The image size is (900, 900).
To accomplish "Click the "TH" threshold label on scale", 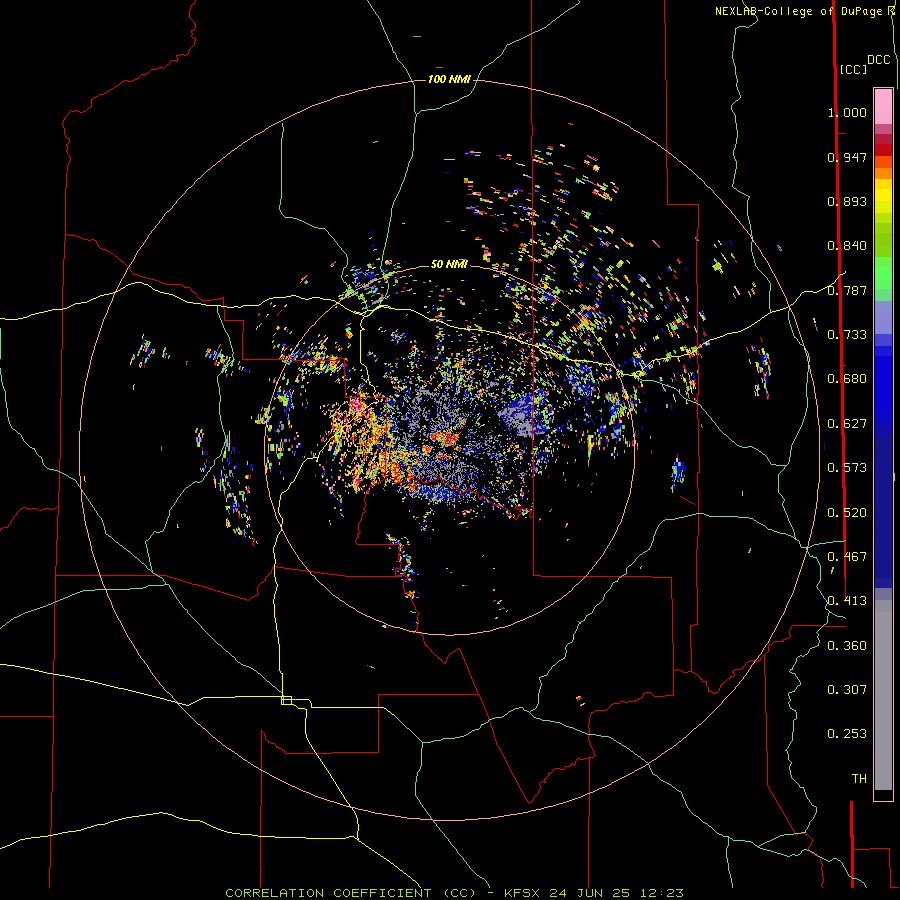I will pos(859,779).
